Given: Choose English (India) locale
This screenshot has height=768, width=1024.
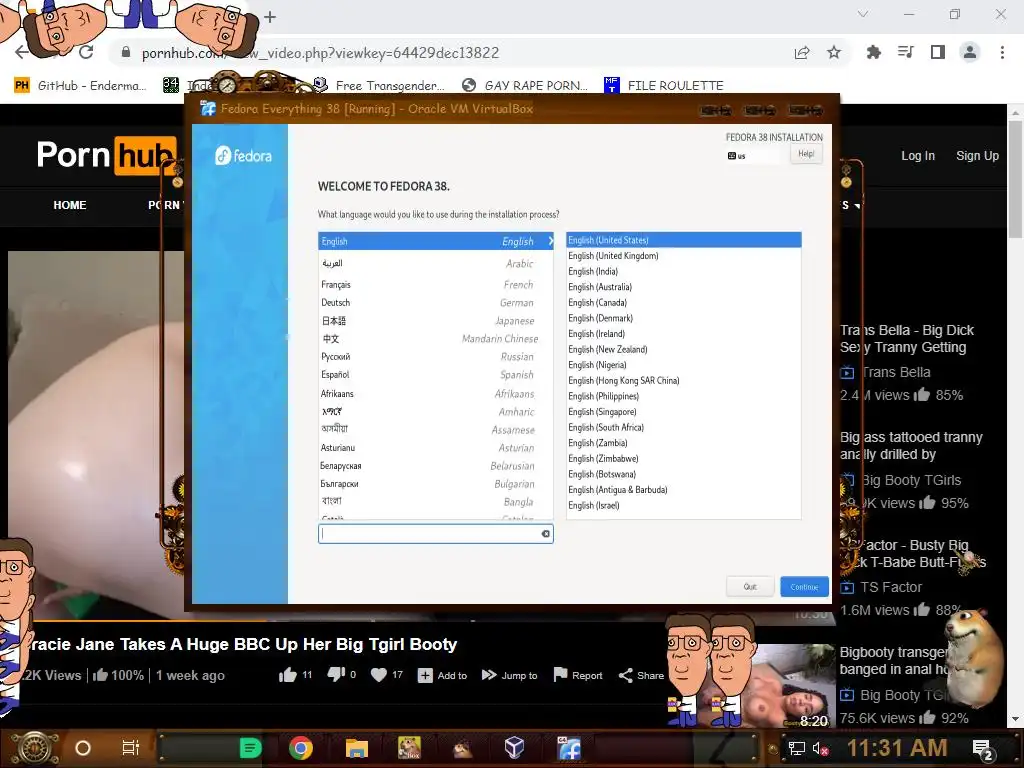Looking at the screenshot, I should [684, 272].
